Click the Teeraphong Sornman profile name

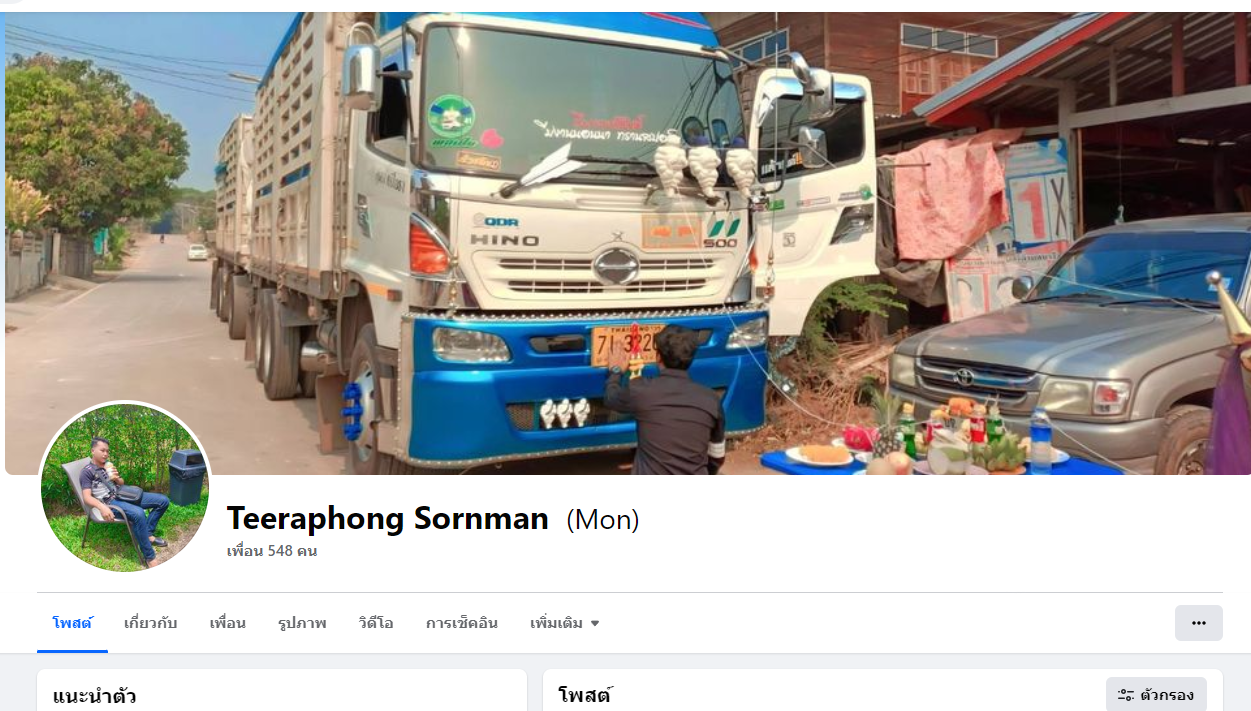point(388,518)
